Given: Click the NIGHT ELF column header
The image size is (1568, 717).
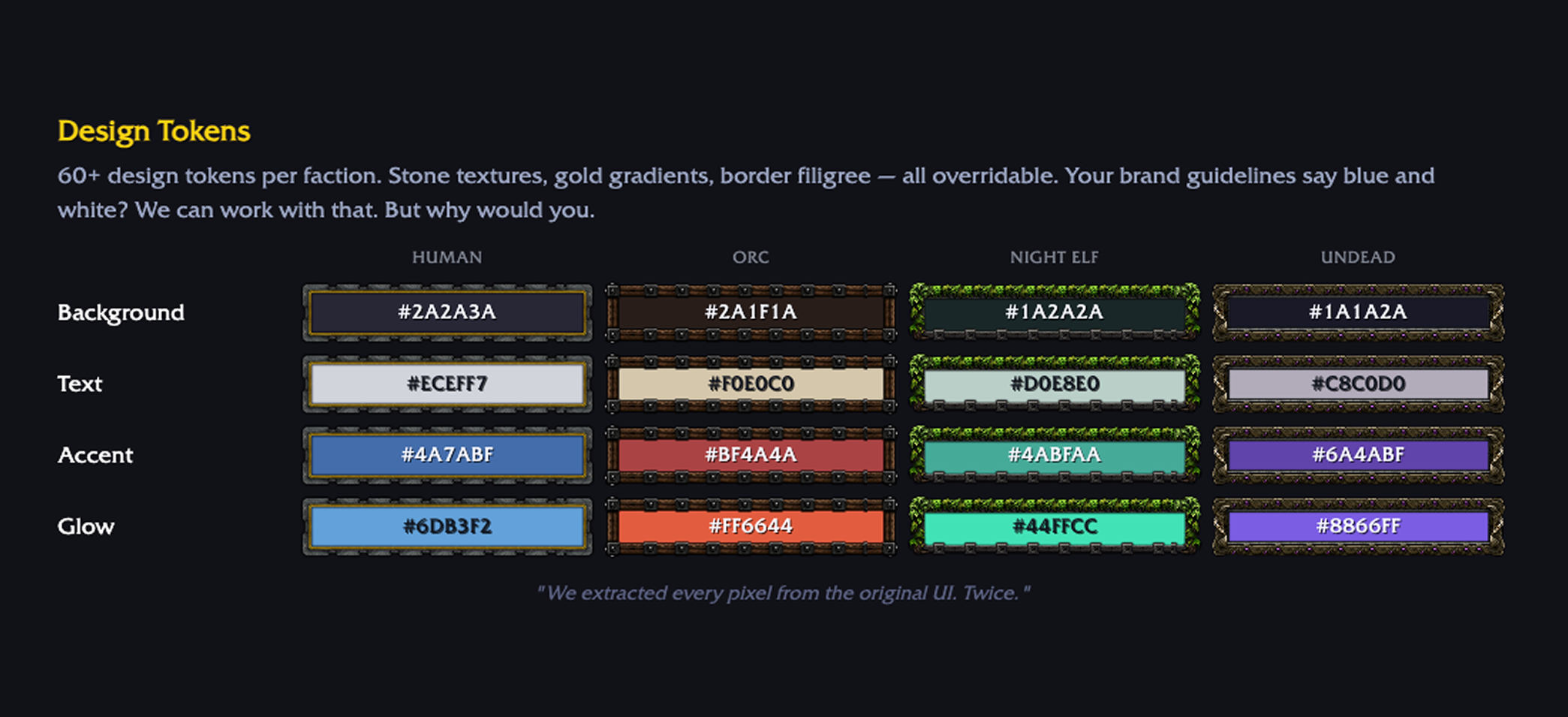Looking at the screenshot, I should point(1054,258).
